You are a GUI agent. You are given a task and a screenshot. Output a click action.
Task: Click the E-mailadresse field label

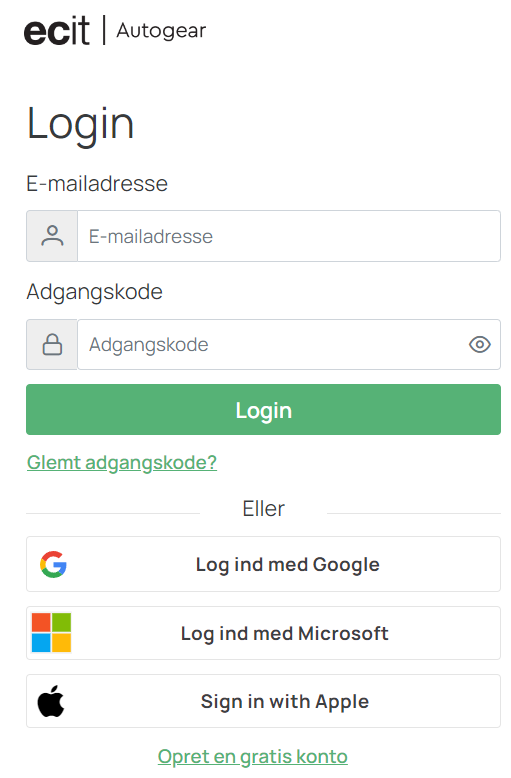tap(97, 184)
